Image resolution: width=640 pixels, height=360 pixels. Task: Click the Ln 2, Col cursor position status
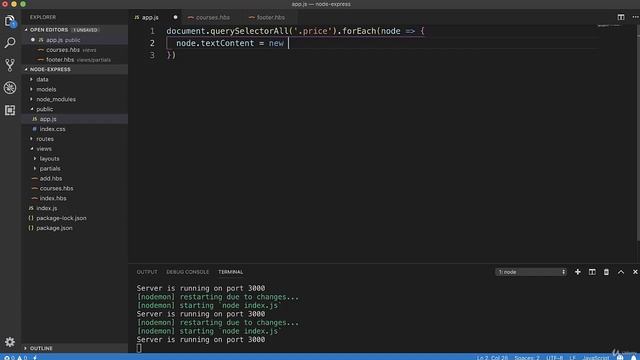492,358
